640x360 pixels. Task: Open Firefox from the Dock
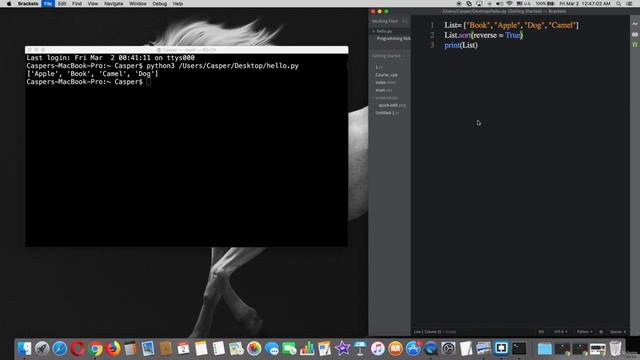coord(113,349)
